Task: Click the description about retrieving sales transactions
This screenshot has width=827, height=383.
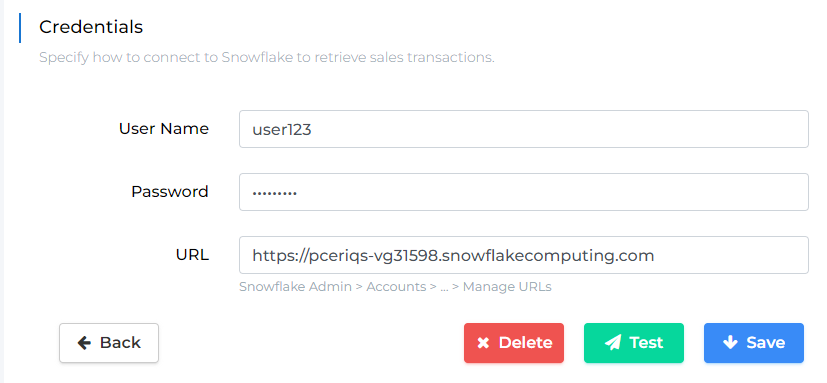Action: click(x=267, y=58)
